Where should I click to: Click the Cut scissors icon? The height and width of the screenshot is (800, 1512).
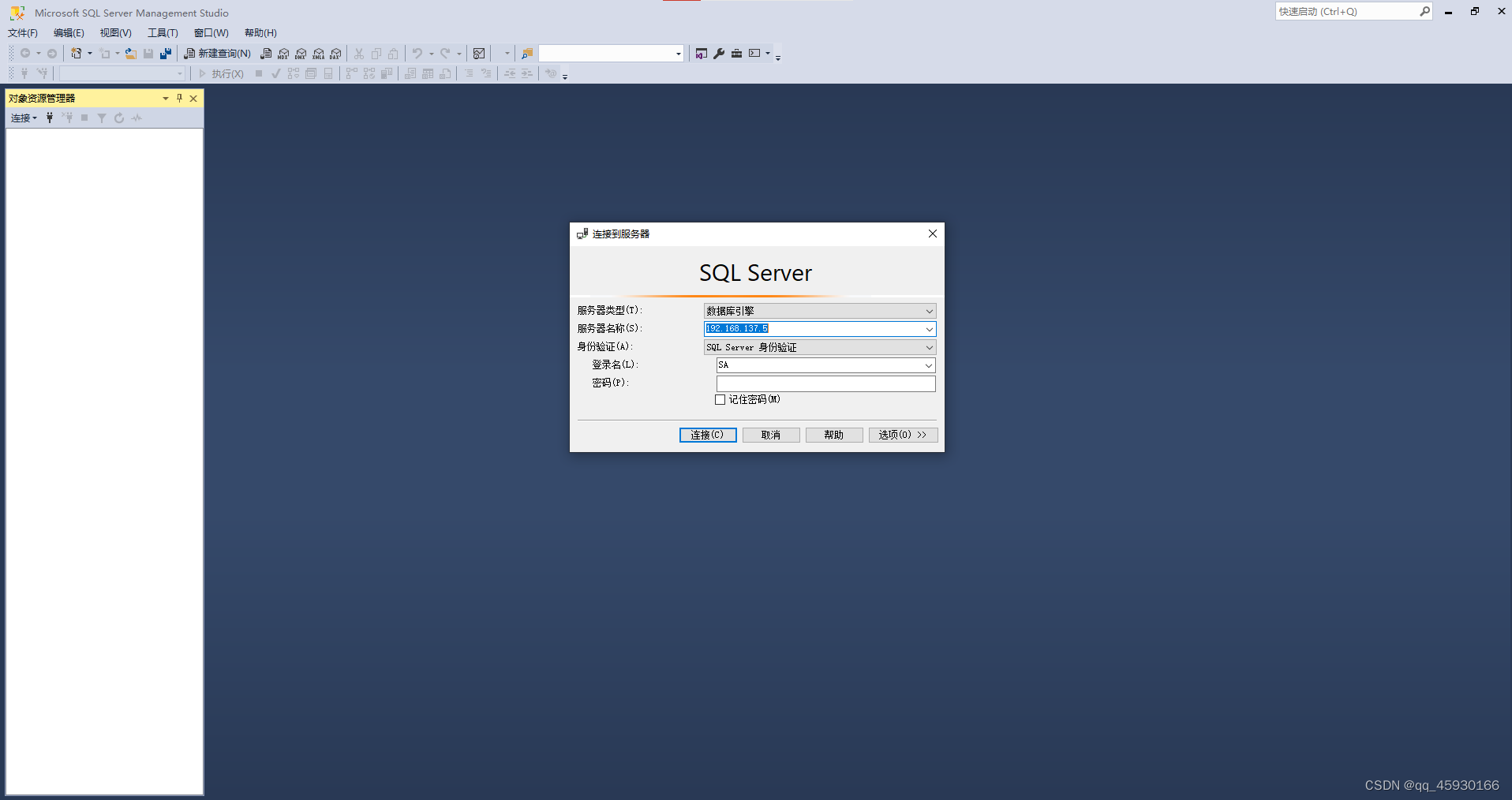point(359,54)
